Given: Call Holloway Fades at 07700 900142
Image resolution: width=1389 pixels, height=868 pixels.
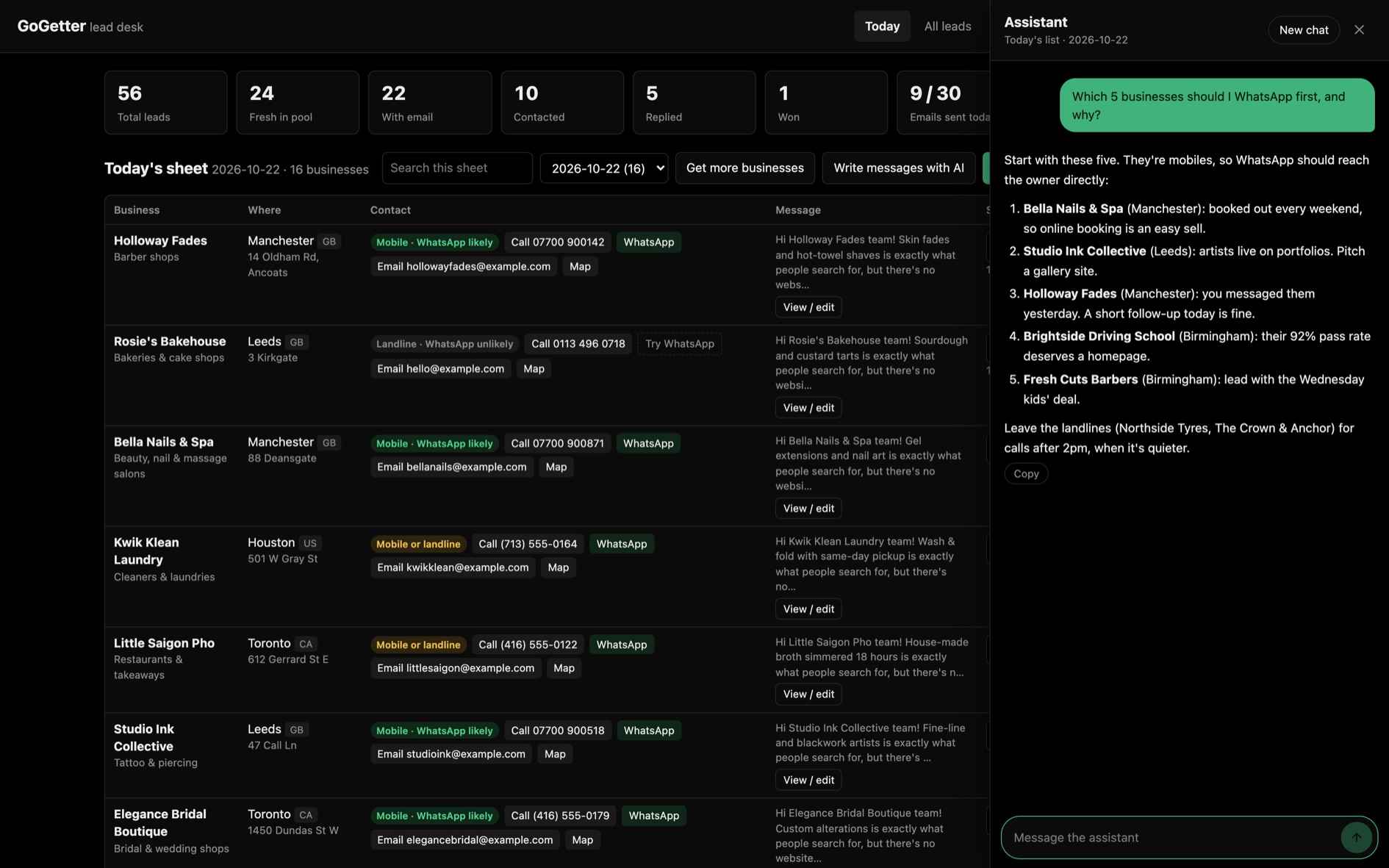Looking at the screenshot, I should pyautogui.click(x=557, y=243).
